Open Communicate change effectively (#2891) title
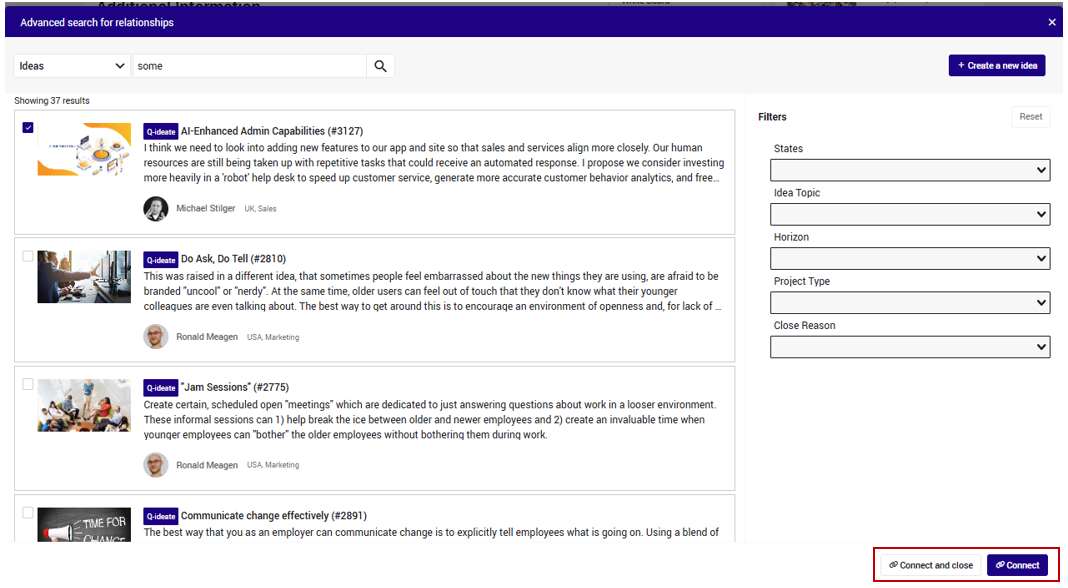 tap(274, 515)
